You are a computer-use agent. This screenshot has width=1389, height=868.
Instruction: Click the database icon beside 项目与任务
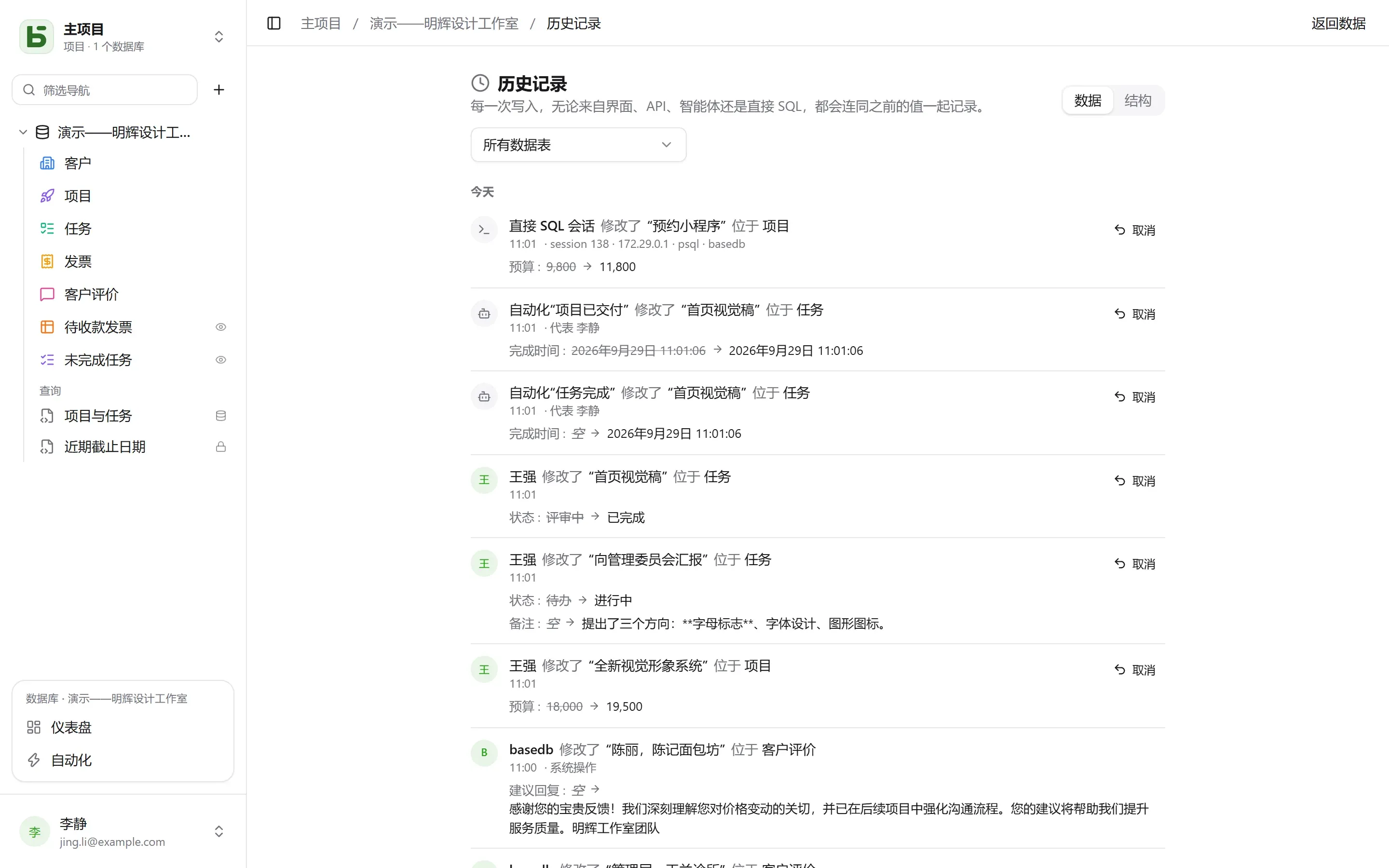tap(220, 416)
